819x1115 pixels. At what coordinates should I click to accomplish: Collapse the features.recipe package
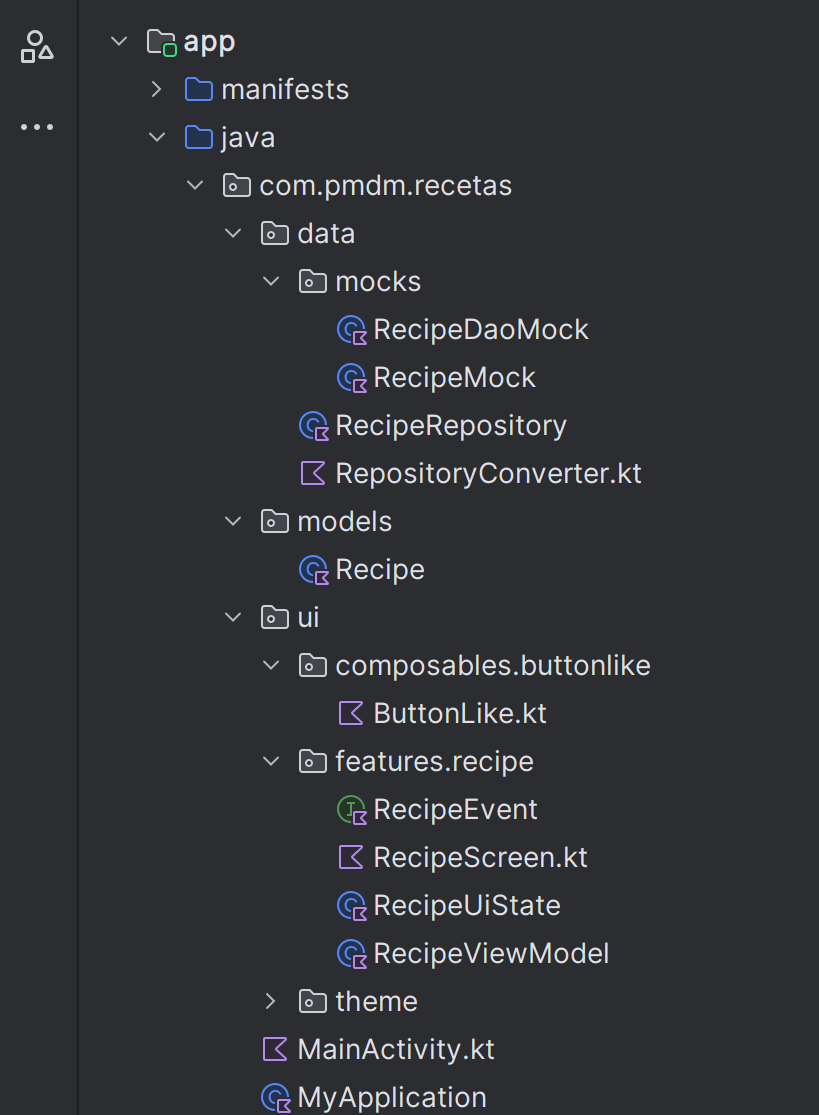(270, 762)
